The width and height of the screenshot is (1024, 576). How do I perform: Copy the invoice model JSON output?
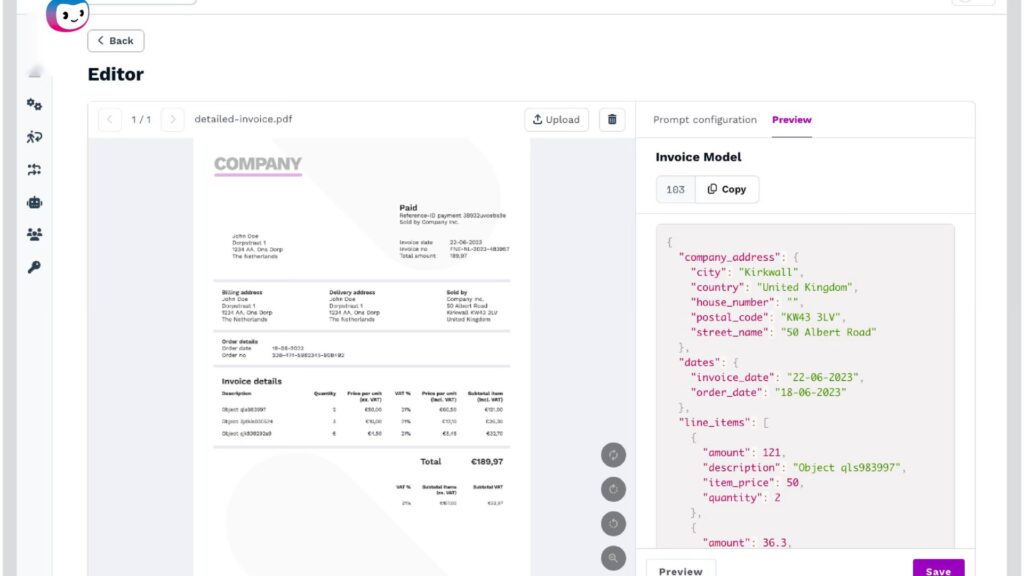(x=727, y=189)
